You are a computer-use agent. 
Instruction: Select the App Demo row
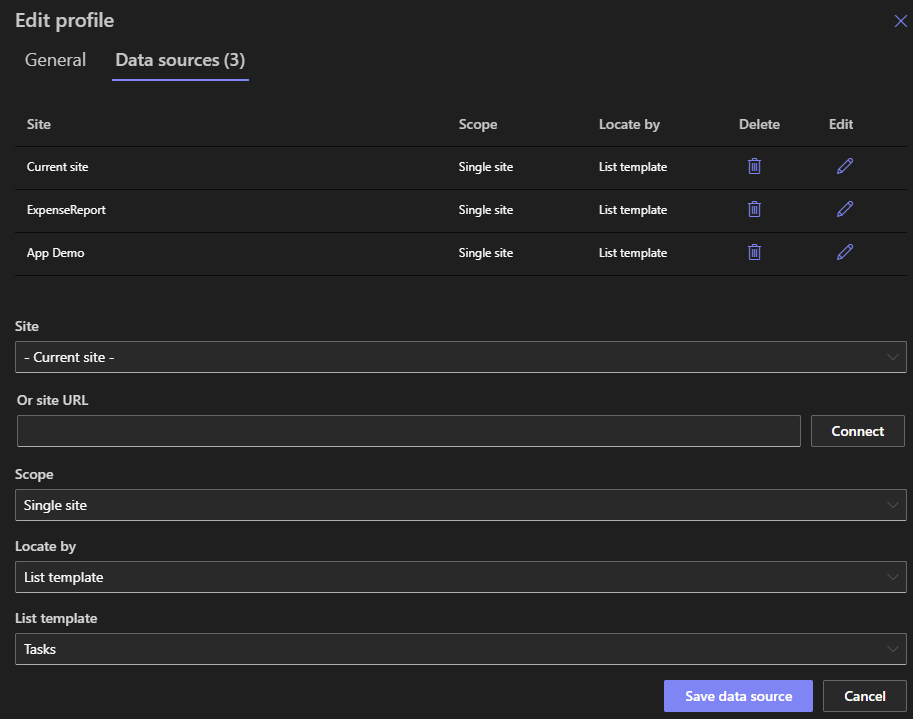point(300,253)
